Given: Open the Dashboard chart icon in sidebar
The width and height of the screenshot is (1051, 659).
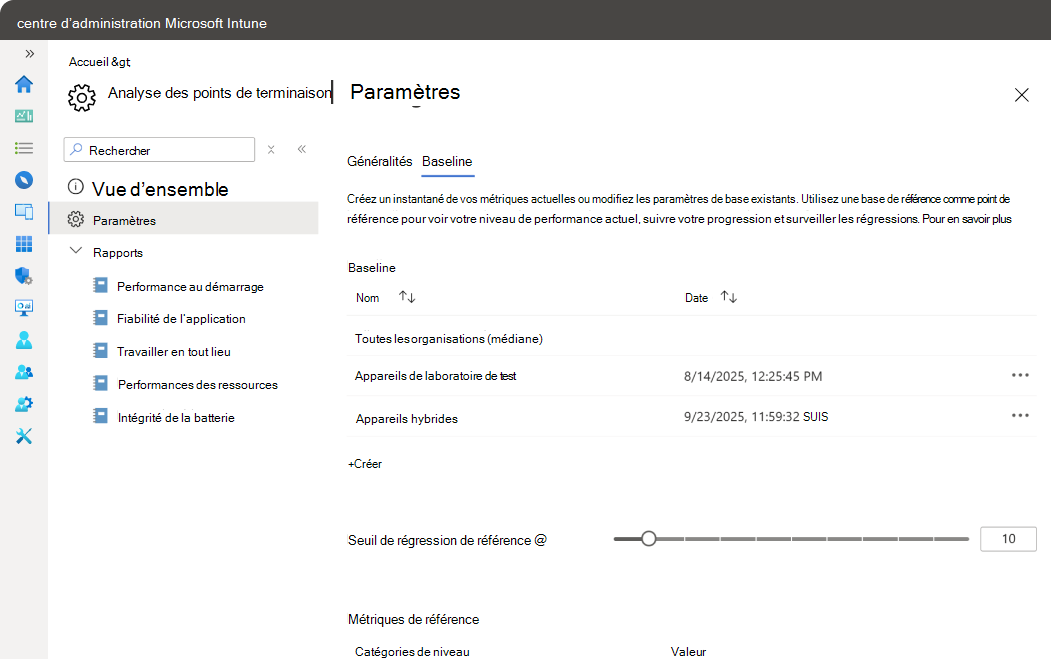Looking at the screenshot, I should 23,116.
